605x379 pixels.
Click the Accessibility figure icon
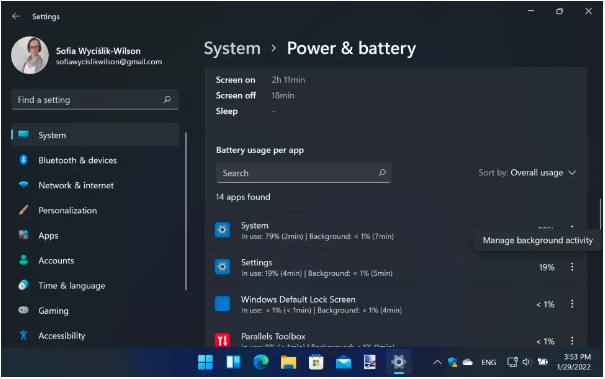[24, 335]
